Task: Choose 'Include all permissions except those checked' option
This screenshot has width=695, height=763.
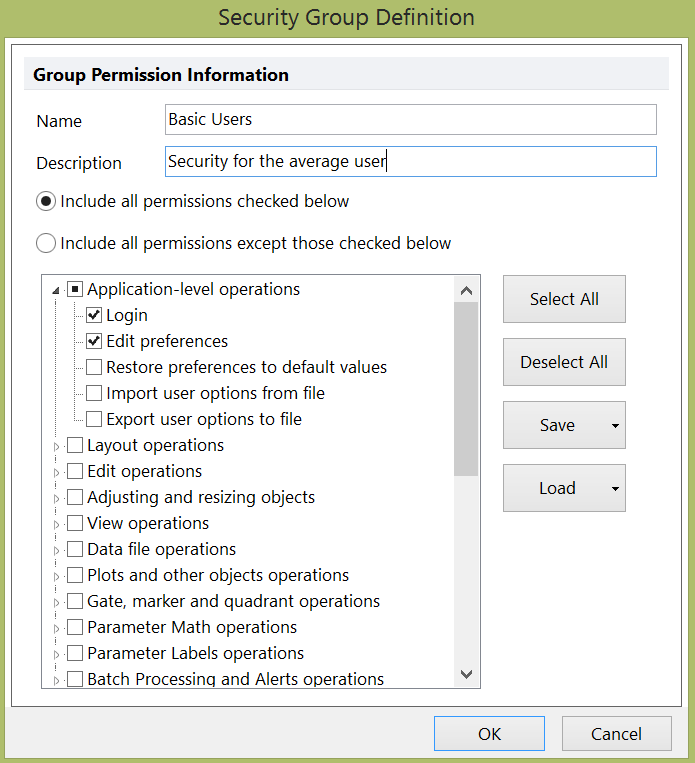Action: [x=46, y=243]
